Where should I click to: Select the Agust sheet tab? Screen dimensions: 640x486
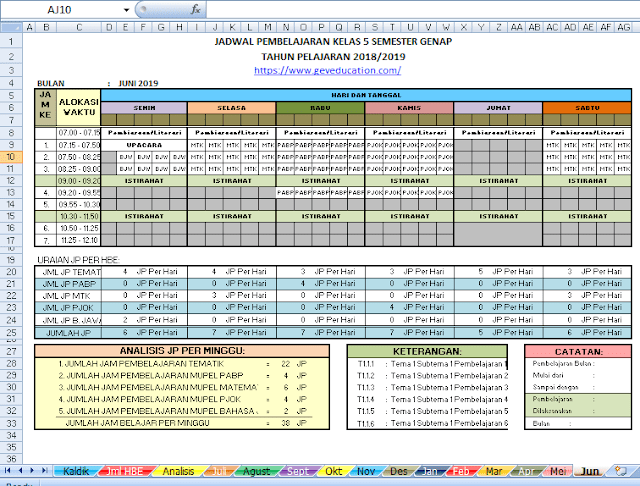(256, 470)
